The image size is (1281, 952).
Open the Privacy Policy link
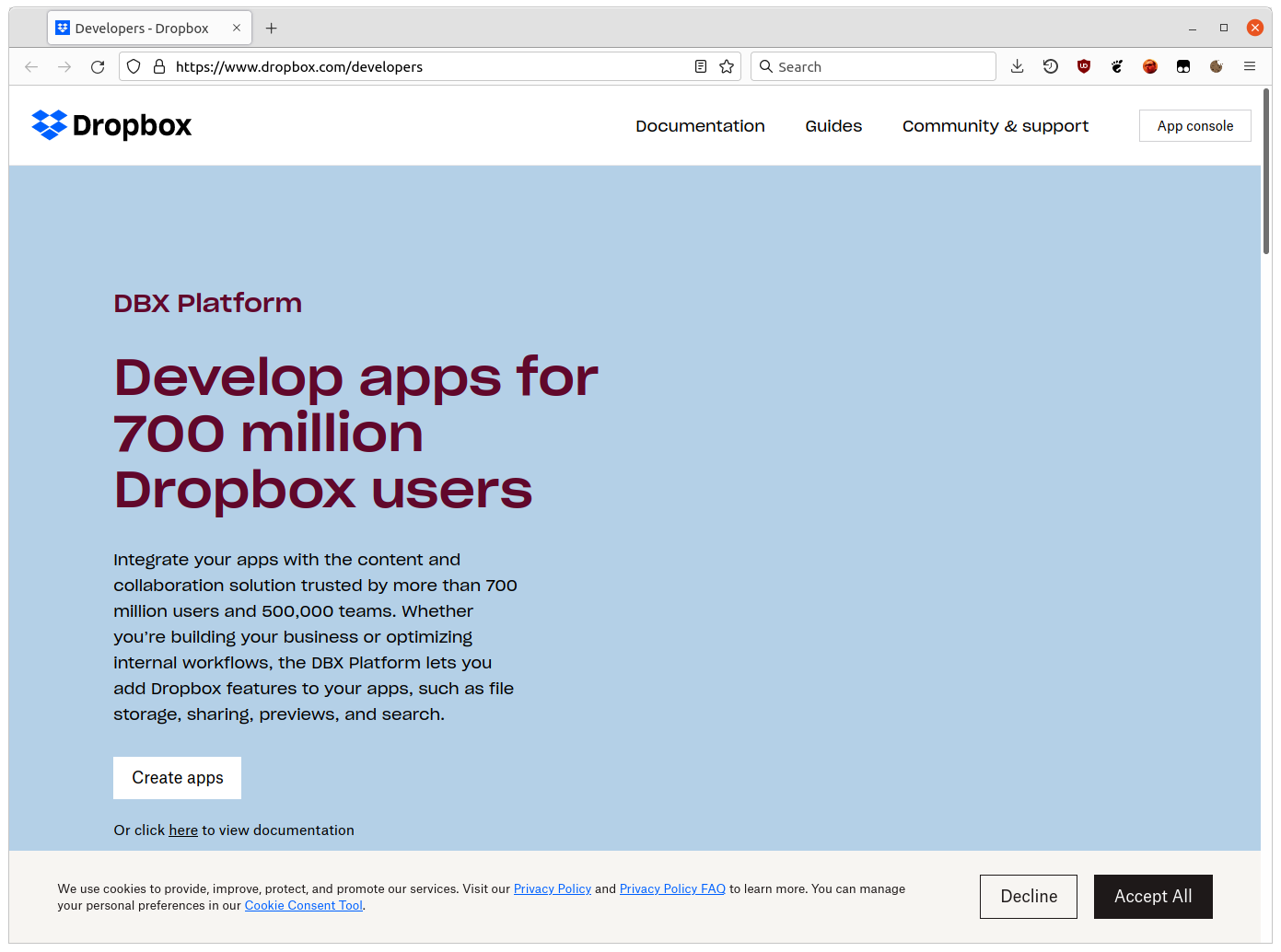click(553, 889)
